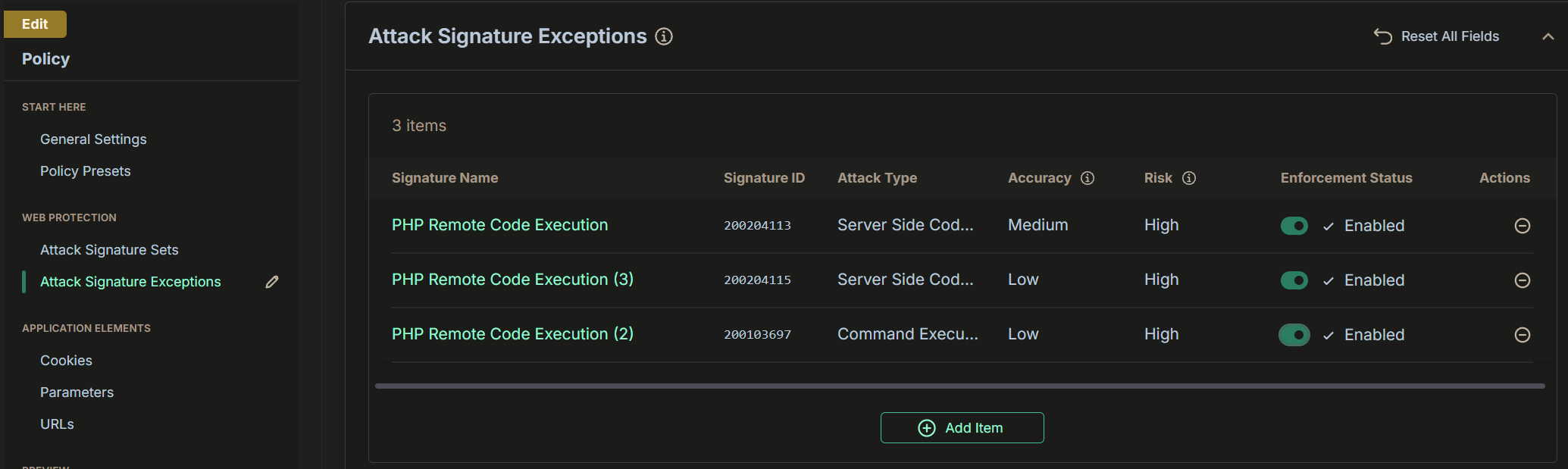Click the Risk column info icon
The height and width of the screenshot is (469, 1568).
[x=1189, y=178]
